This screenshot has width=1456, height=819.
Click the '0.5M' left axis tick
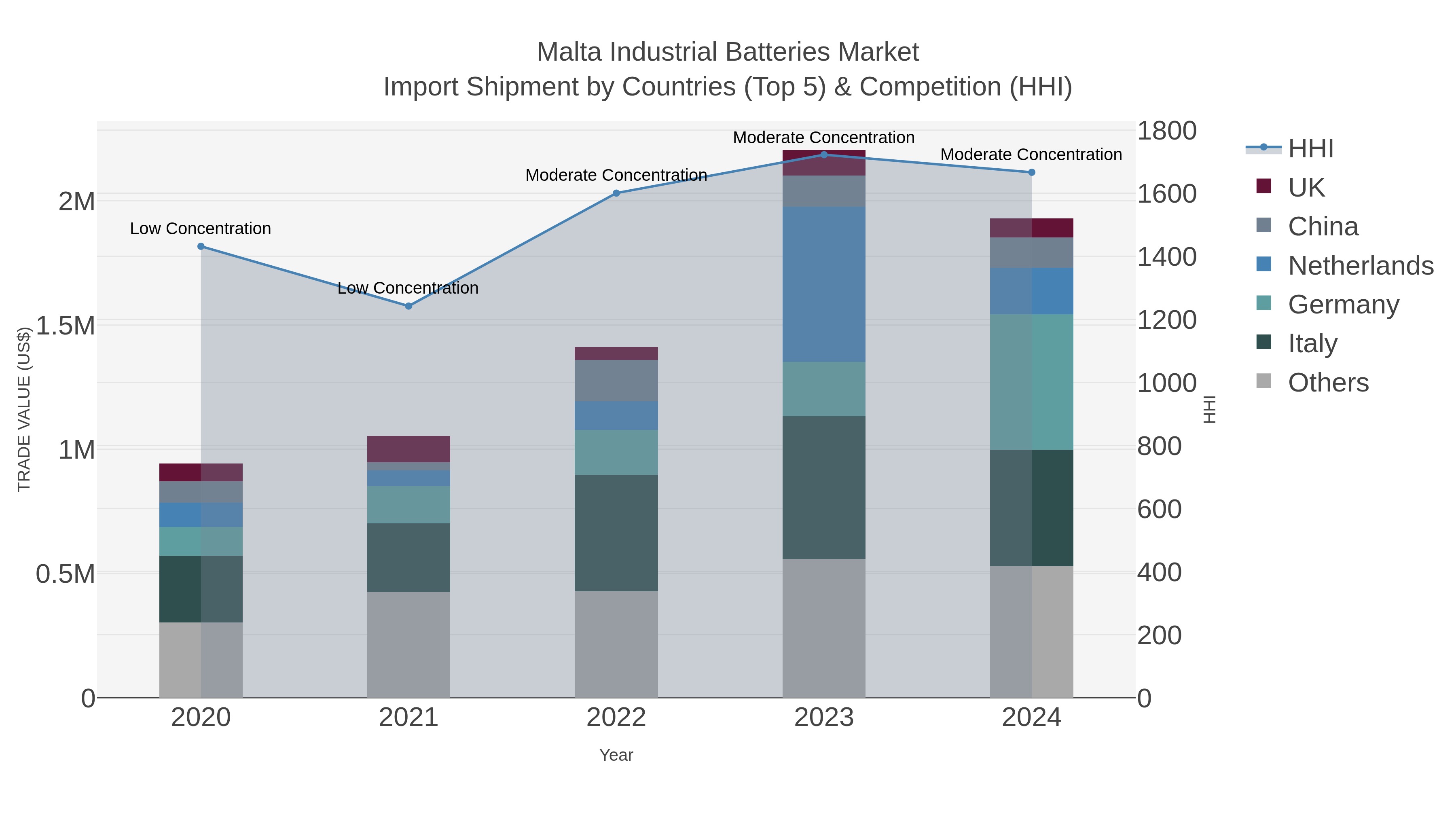coord(66,574)
